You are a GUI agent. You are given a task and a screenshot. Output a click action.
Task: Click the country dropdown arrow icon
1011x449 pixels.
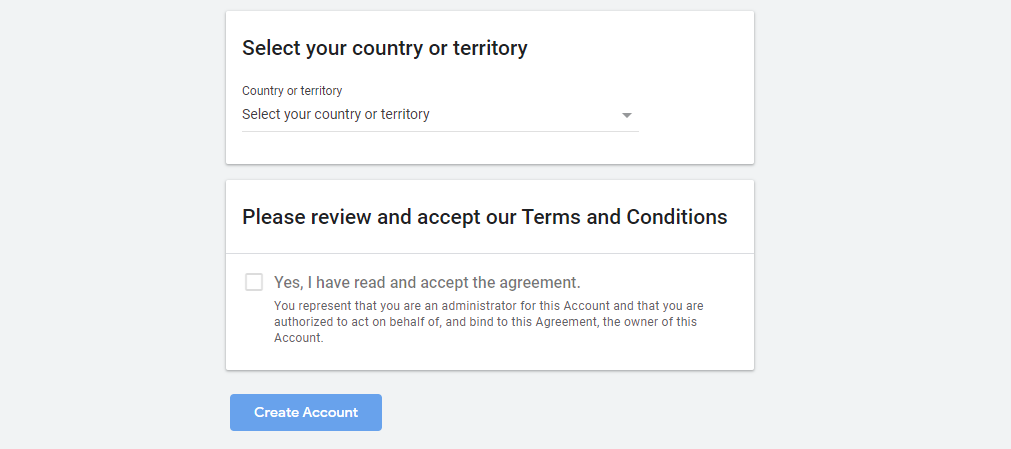(627, 115)
